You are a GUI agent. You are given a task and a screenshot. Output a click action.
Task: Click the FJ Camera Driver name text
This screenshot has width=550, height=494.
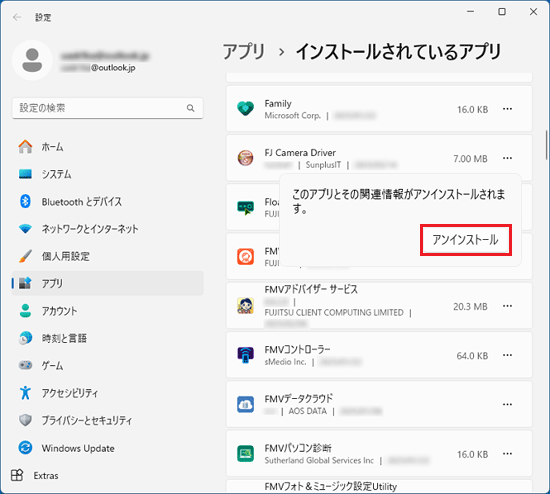(300, 153)
